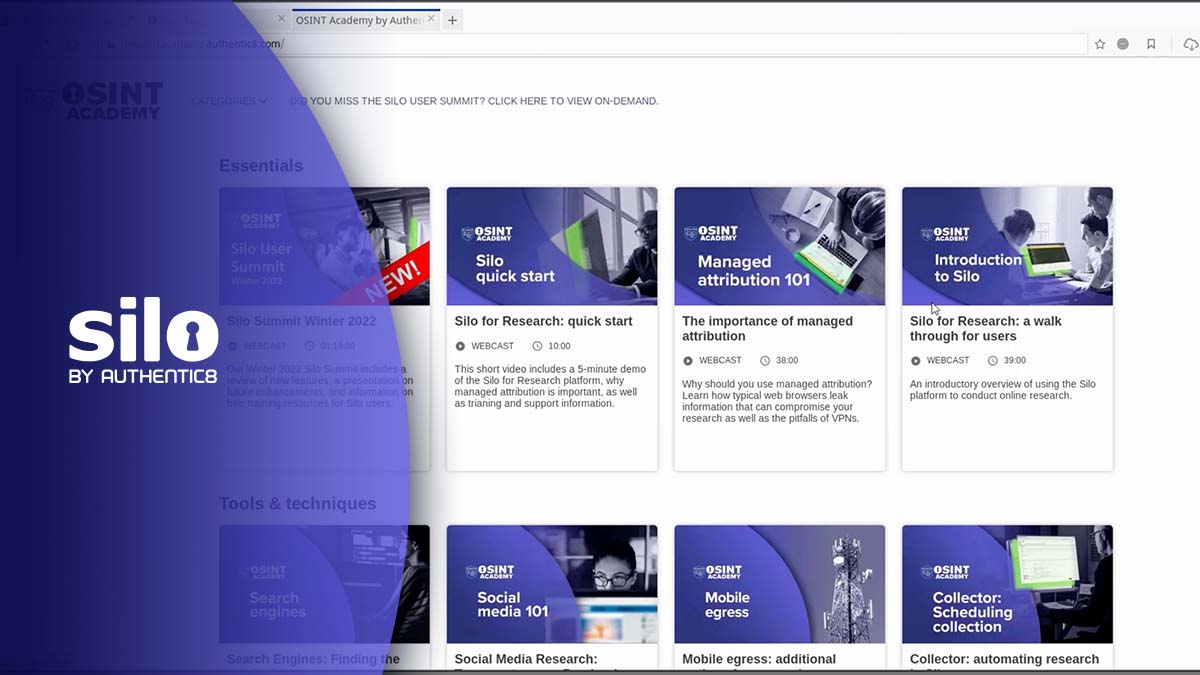Click the Essentials section heading

(x=261, y=166)
